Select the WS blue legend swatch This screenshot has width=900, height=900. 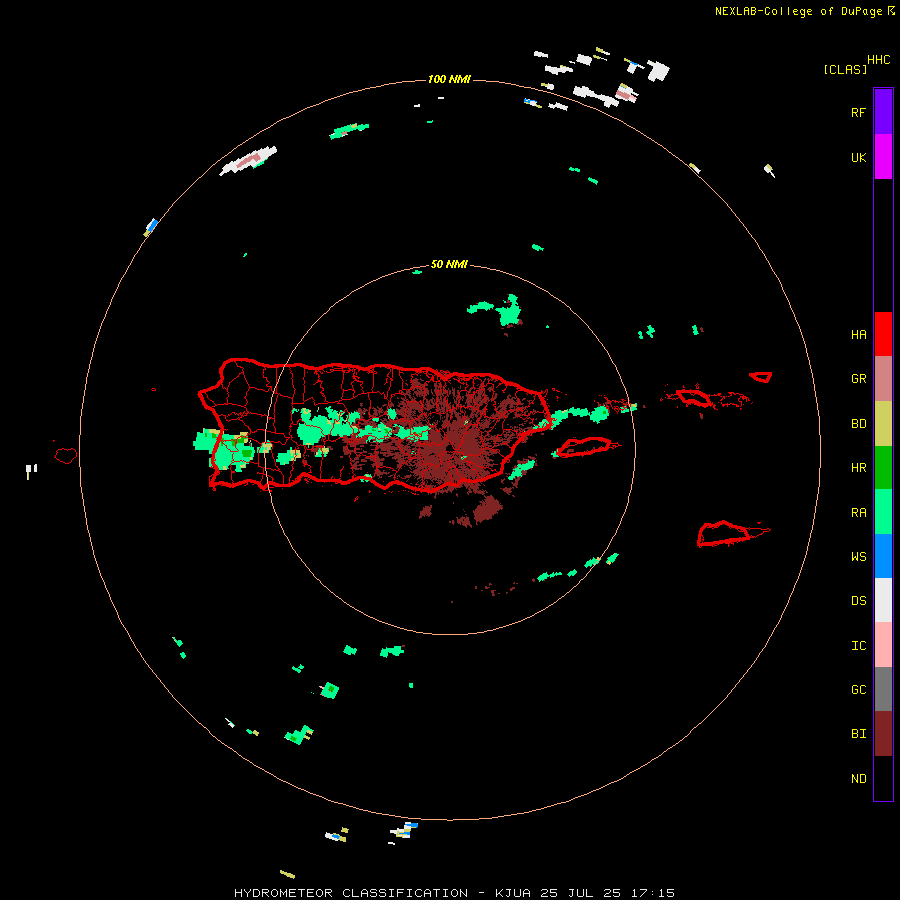pyautogui.click(x=883, y=556)
